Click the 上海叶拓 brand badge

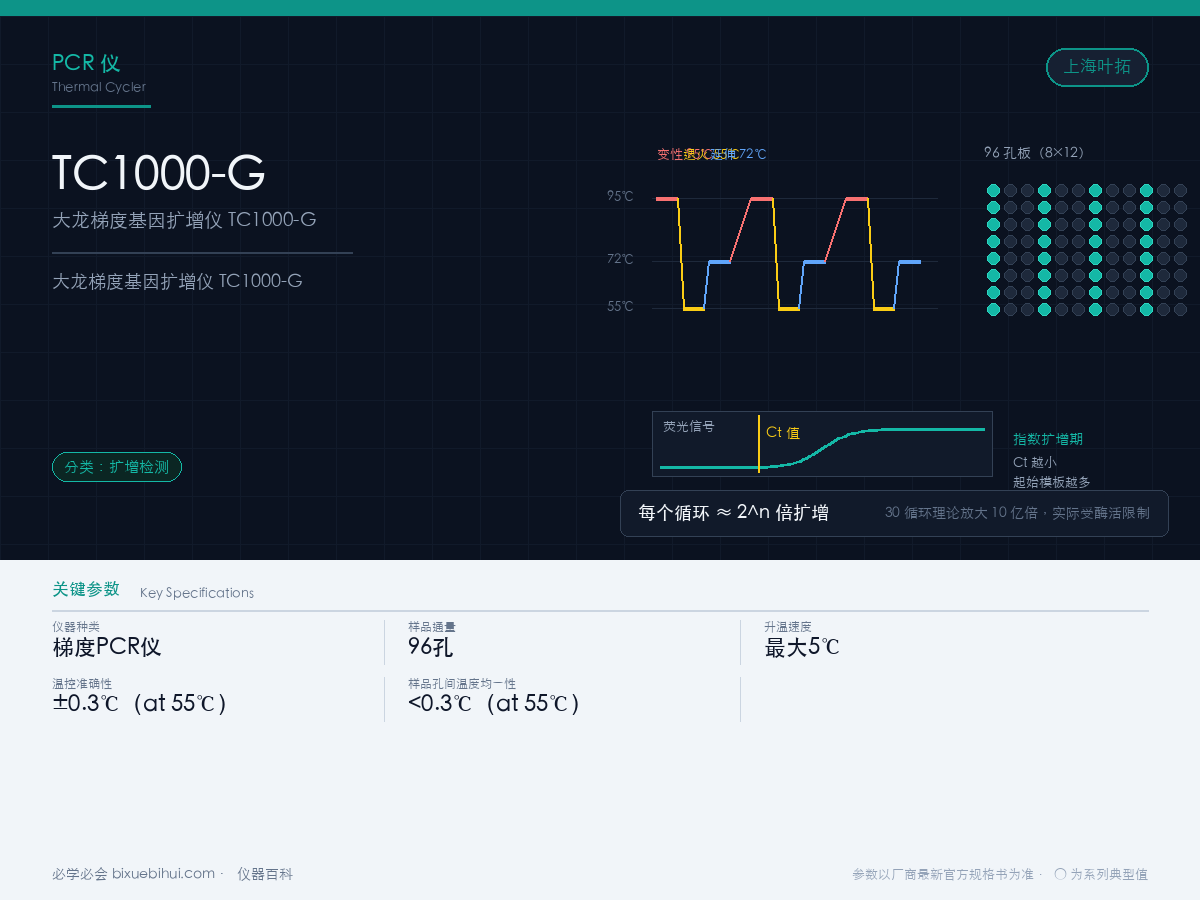[1097, 67]
